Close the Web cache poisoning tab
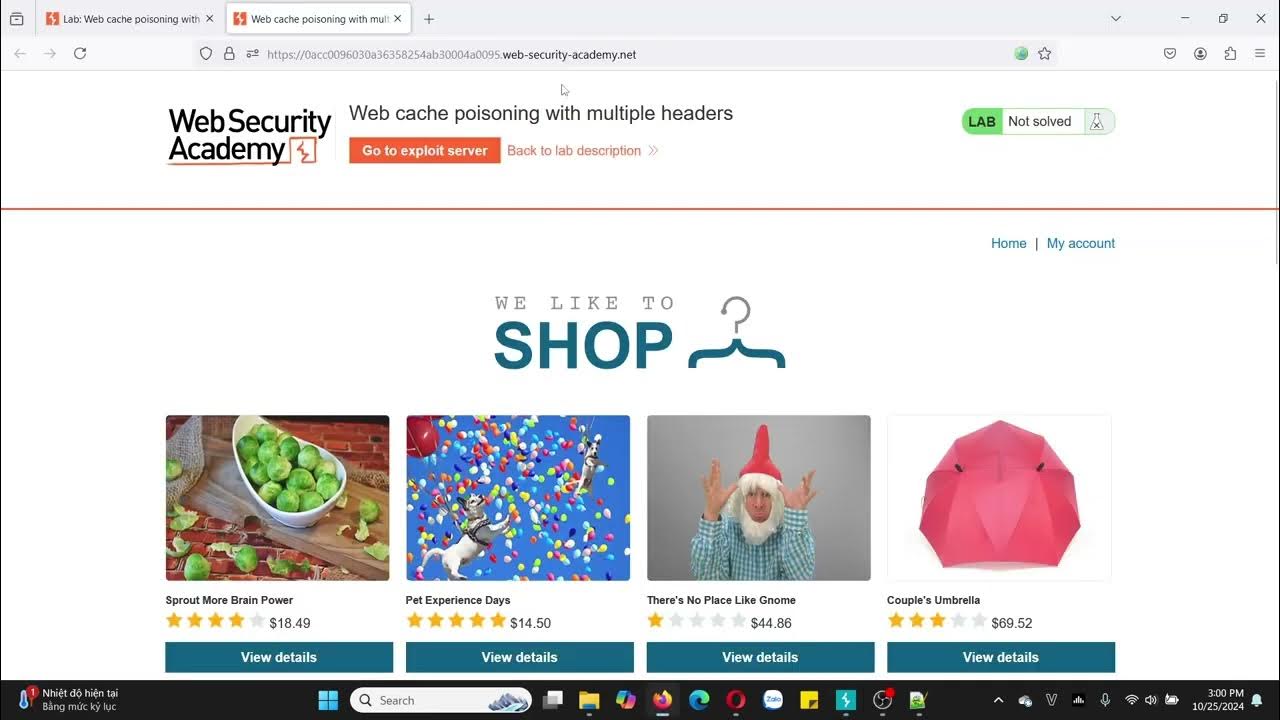 [x=398, y=18]
